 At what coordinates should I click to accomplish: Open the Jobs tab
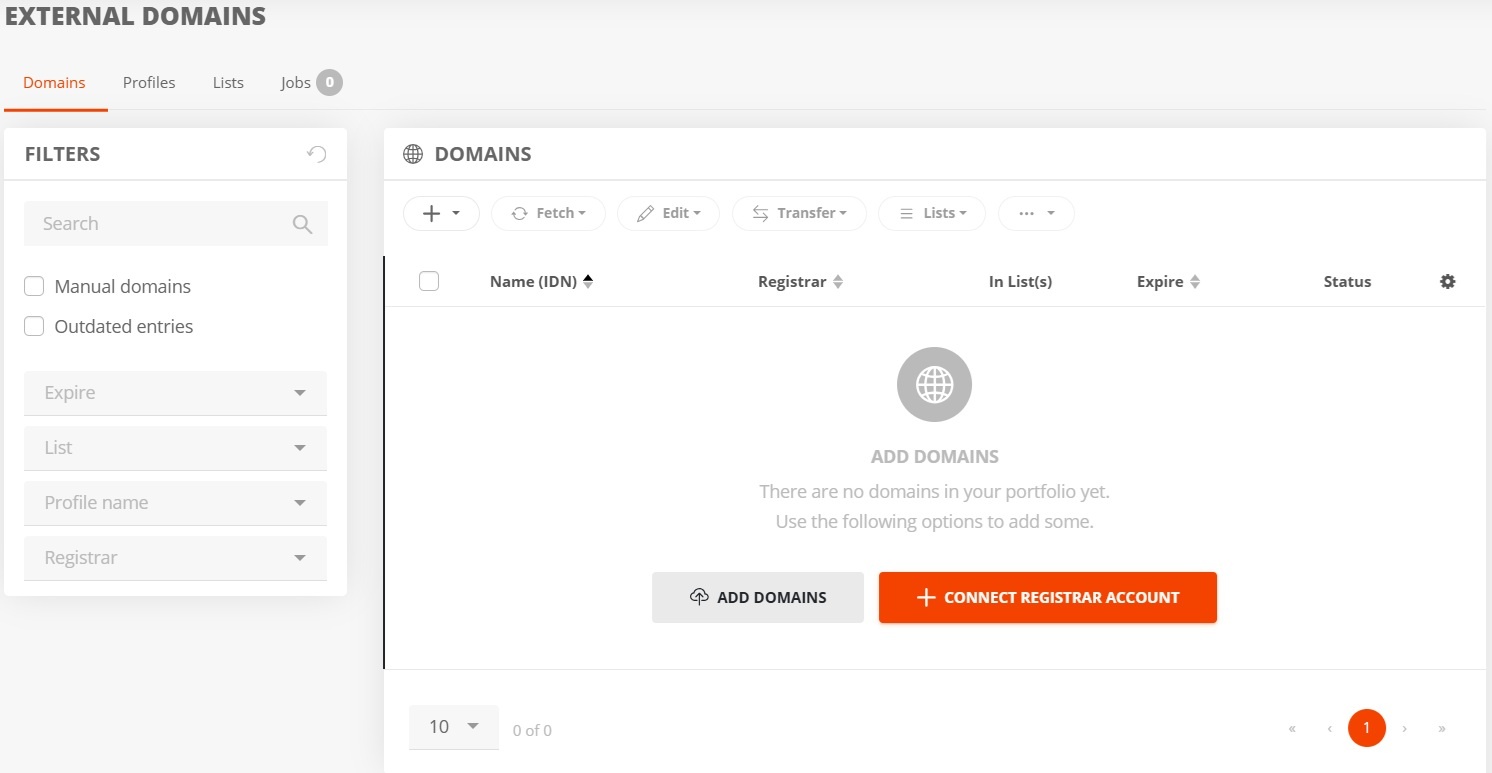tap(311, 83)
